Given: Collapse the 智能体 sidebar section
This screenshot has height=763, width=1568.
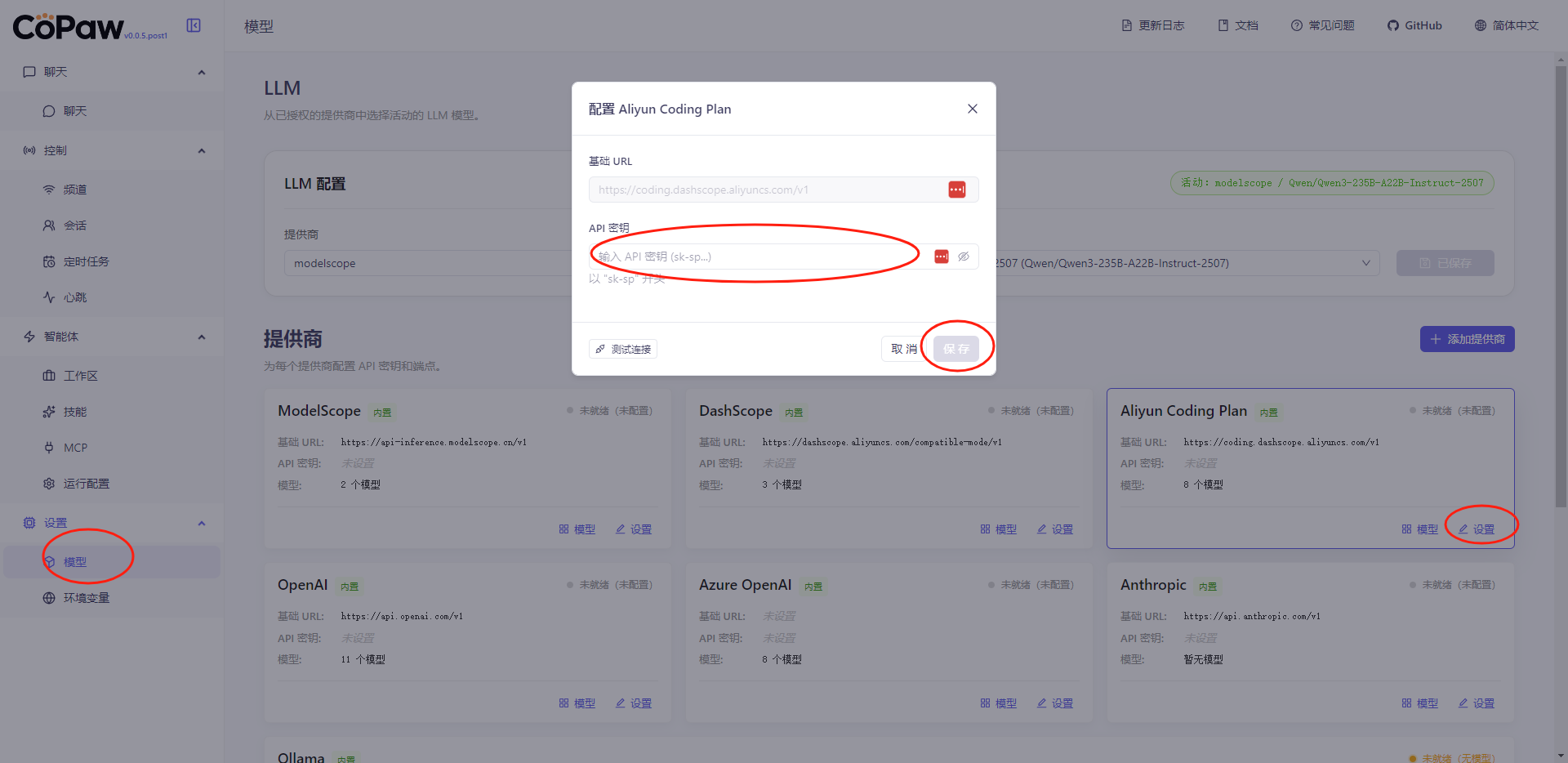Looking at the screenshot, I should (x=202, y=337).
